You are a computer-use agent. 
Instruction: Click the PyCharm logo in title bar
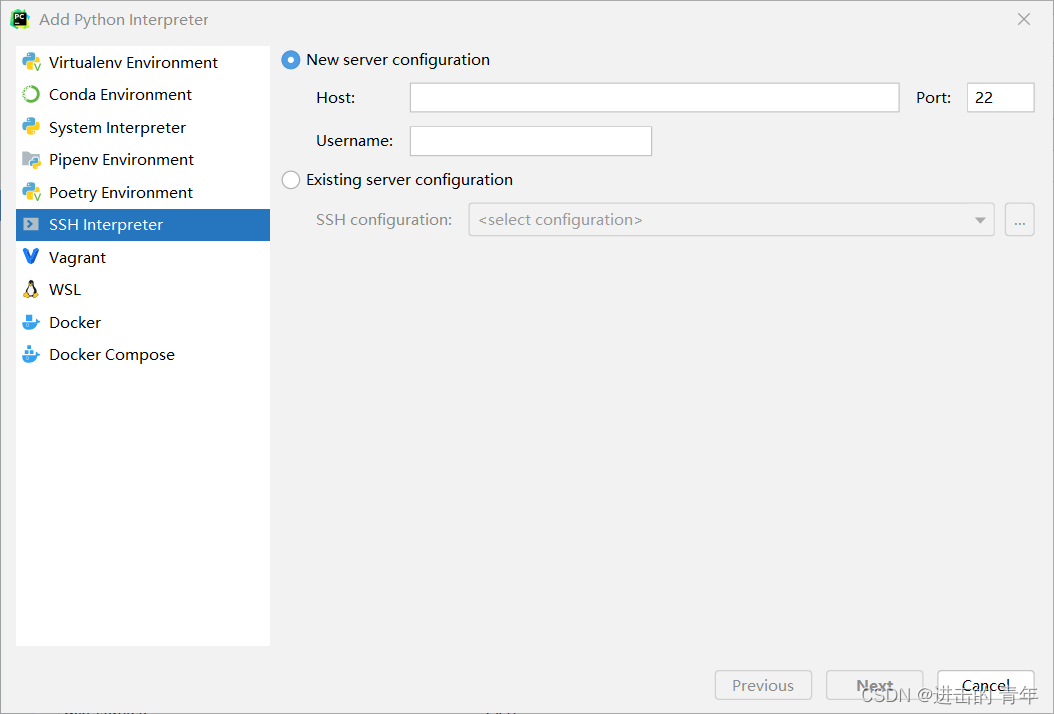click(x=20, y=19)
